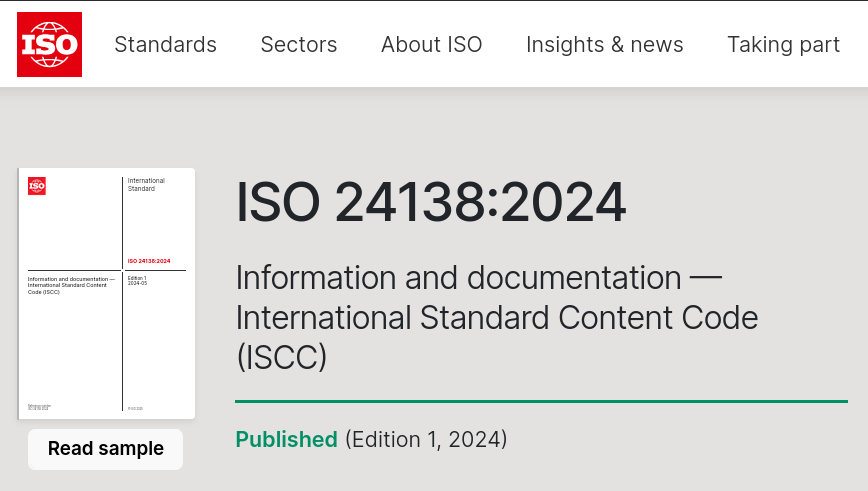Click the small ISO logo on the cover
Screen dimensions: 868x491
pos(37,185)
